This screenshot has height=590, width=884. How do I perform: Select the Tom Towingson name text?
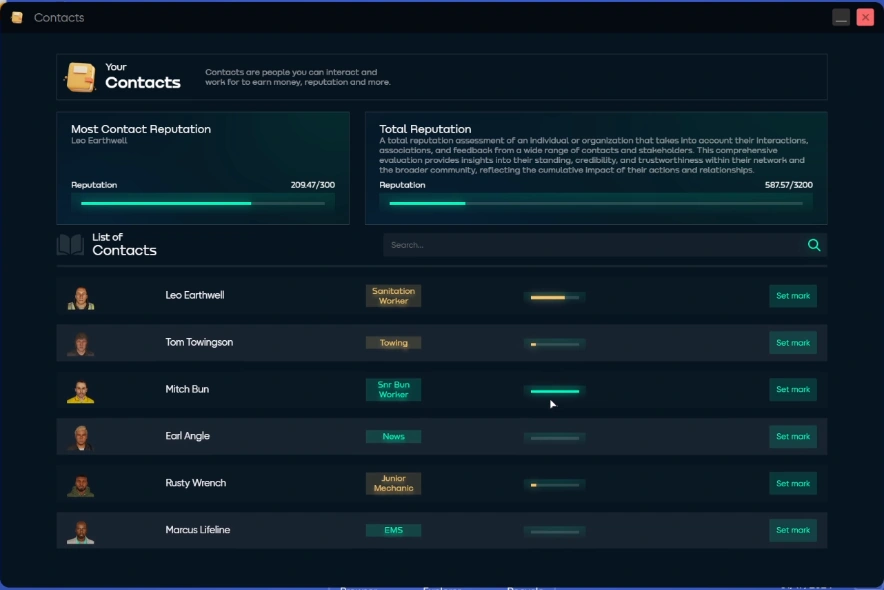coord(199,342)
